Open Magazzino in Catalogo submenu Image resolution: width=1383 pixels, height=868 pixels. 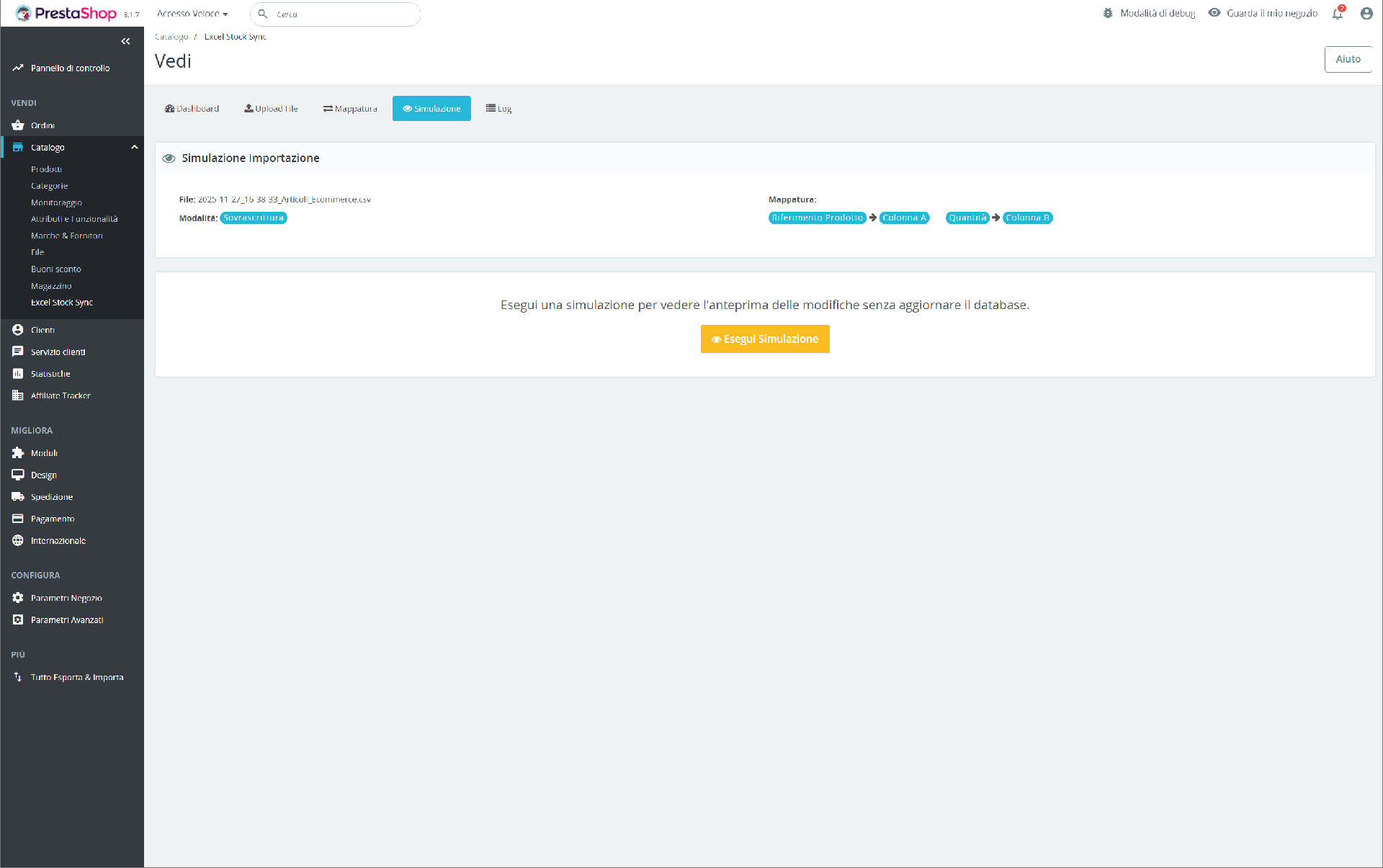(51, 286)
